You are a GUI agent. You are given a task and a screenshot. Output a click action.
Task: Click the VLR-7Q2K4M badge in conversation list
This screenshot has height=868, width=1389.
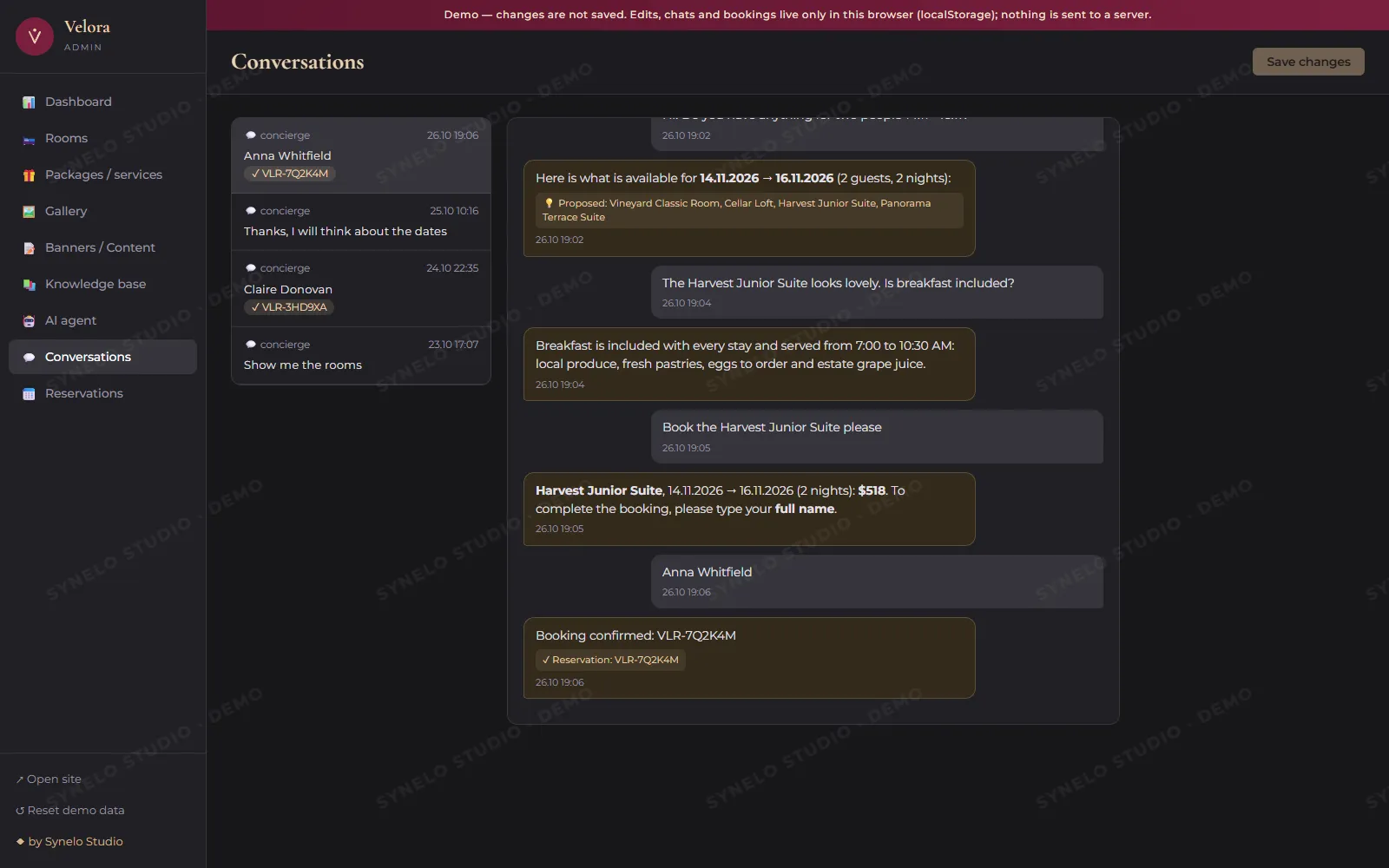[289, 174]
